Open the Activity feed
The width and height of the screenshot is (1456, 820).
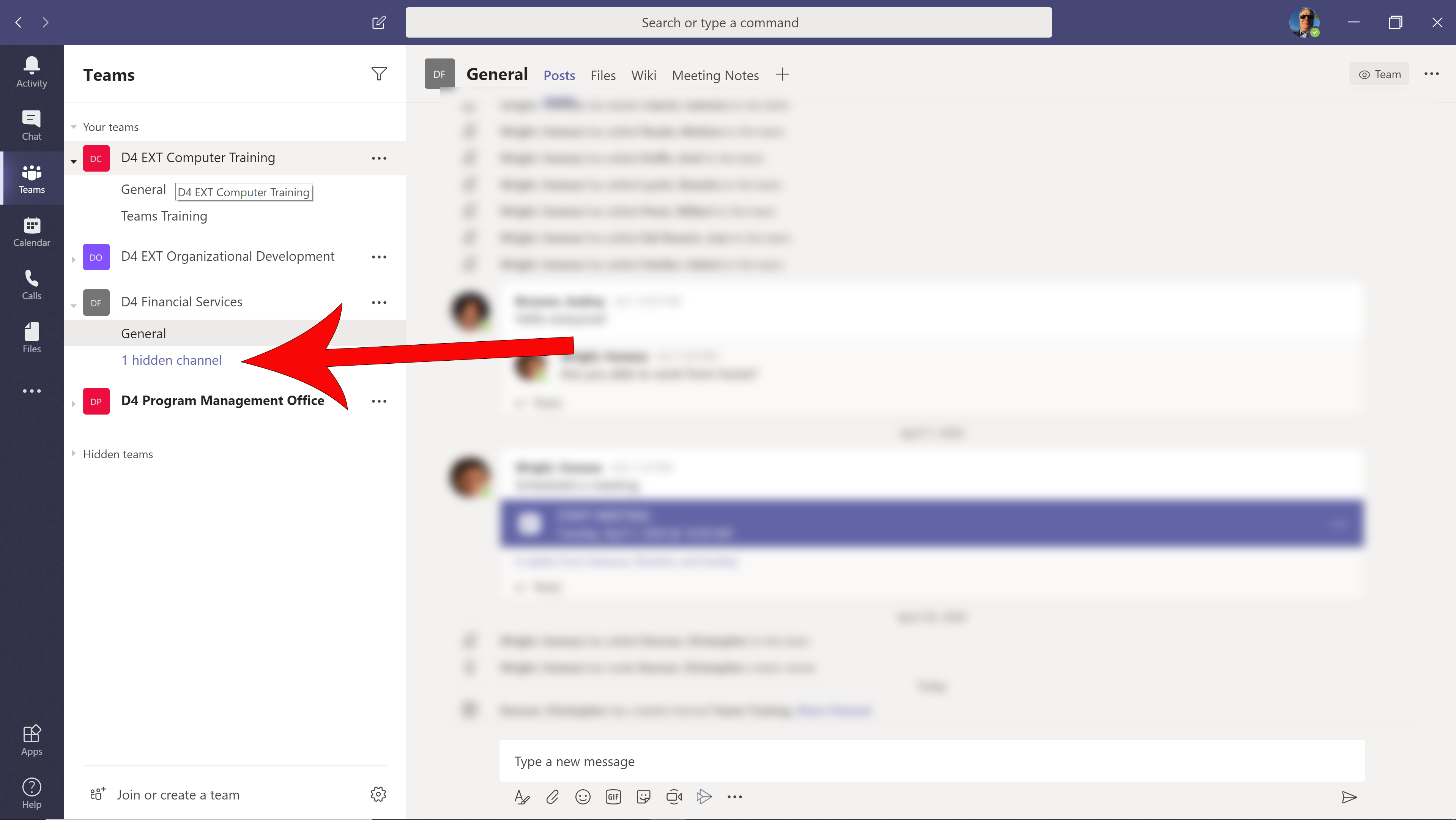[32, 73]
